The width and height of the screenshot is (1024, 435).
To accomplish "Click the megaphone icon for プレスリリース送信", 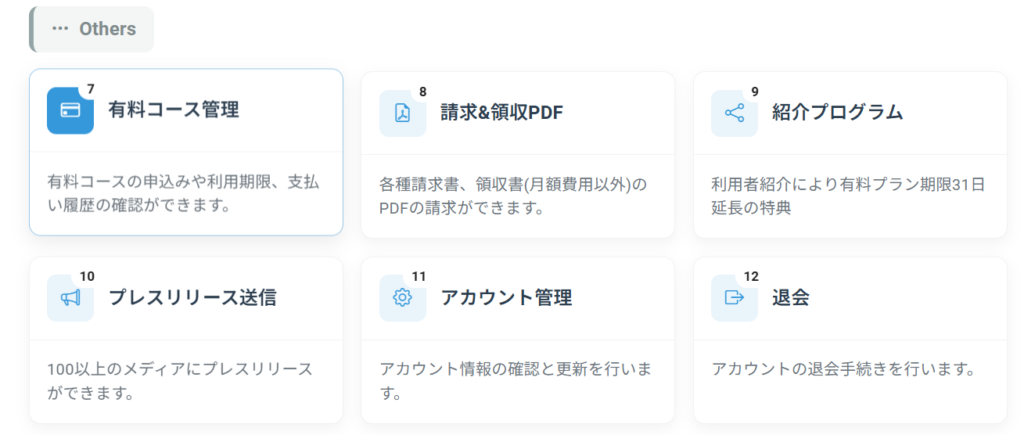I will click(x=71, y=298).
